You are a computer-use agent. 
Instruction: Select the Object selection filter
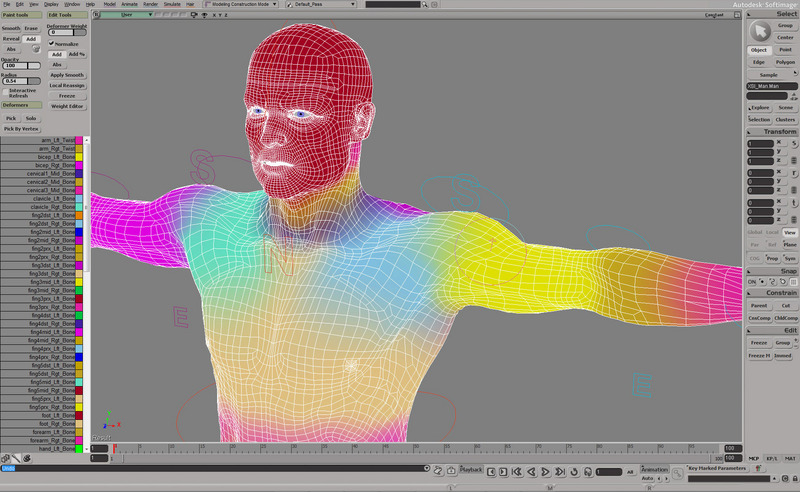click(x=759, y=50)
